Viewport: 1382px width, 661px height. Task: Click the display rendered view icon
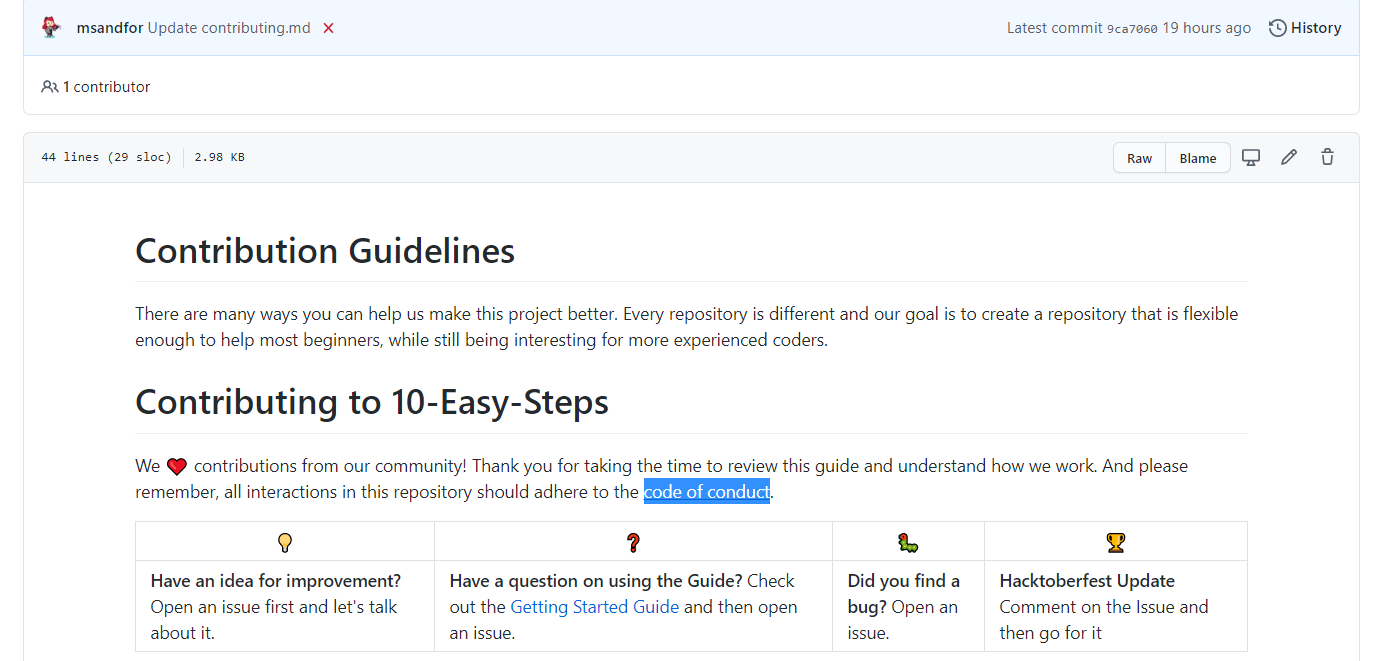(1251, 157)
